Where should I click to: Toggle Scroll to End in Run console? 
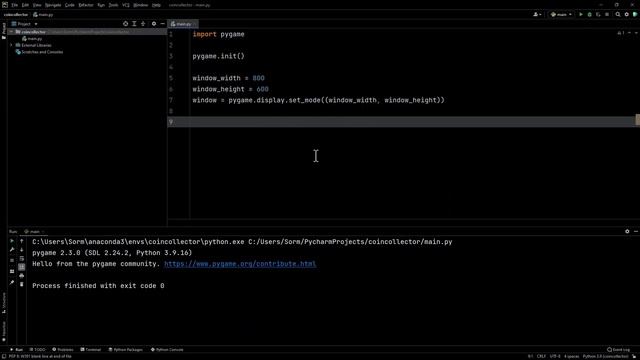click(x=22, y=267)
